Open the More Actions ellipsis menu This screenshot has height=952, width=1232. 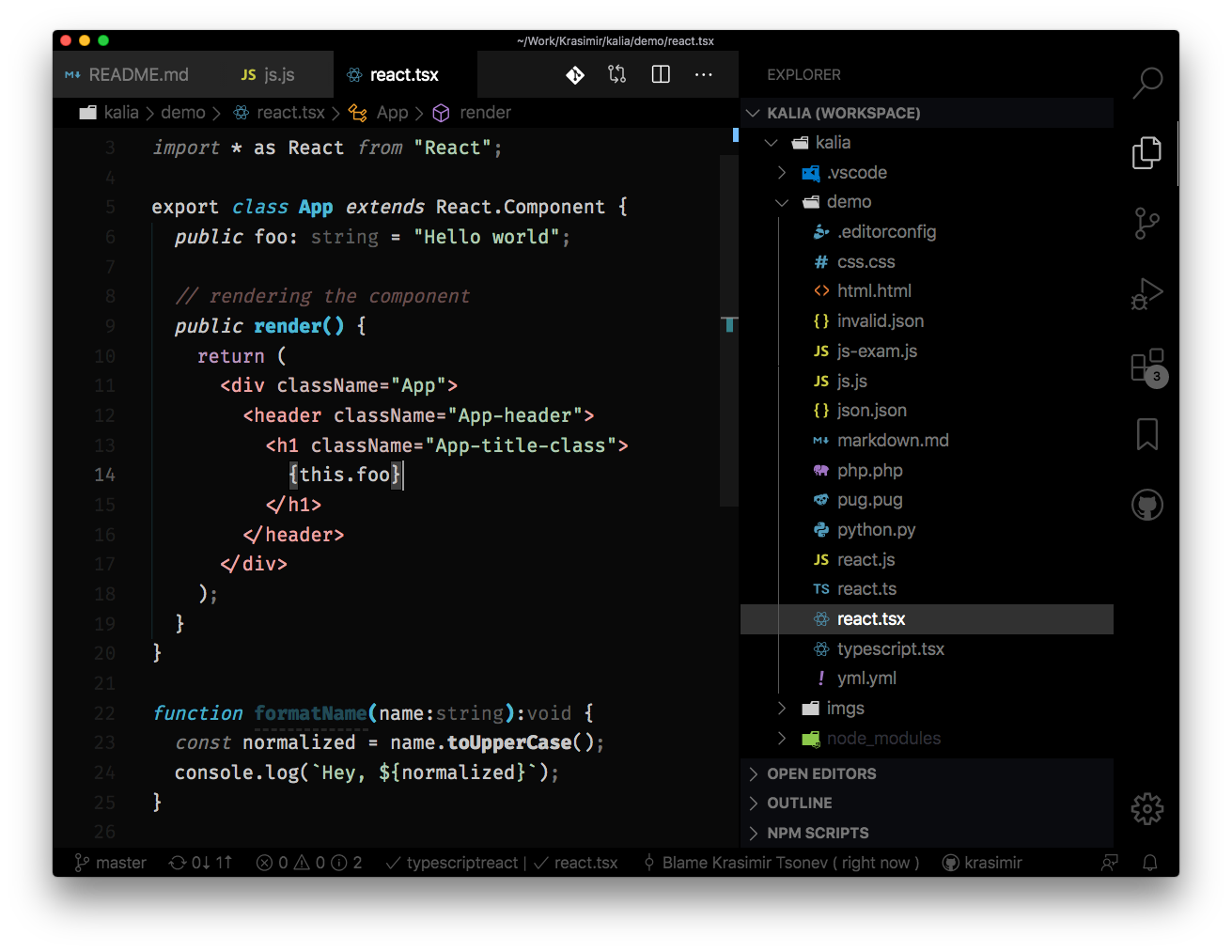703,74
